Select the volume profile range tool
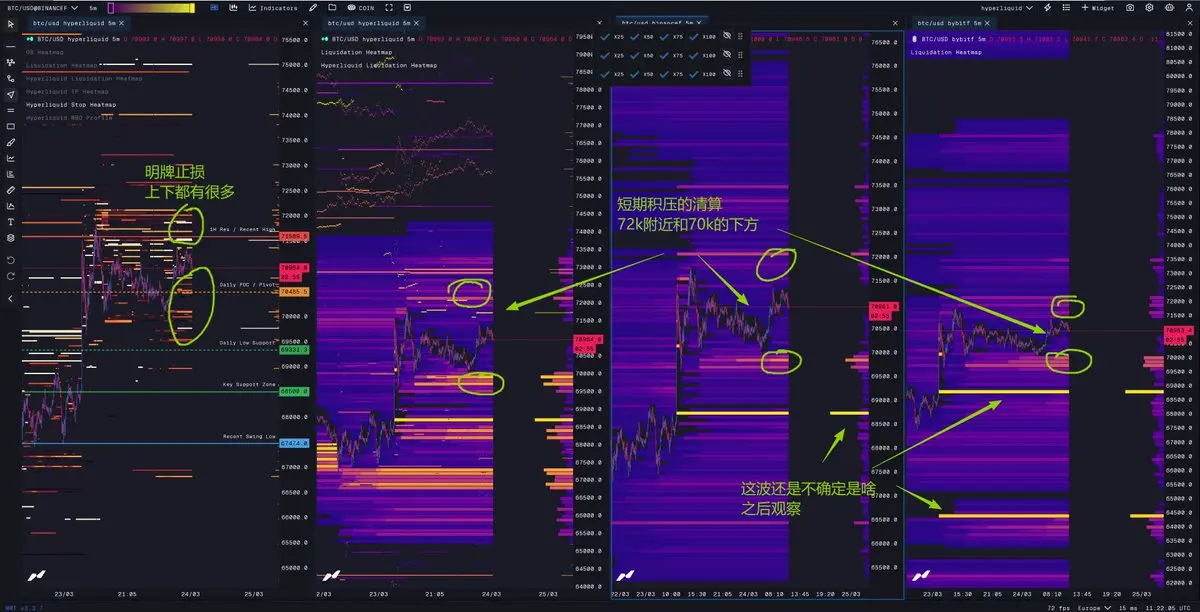Screen dimensions: 1200x612 [x=11, y=174]
